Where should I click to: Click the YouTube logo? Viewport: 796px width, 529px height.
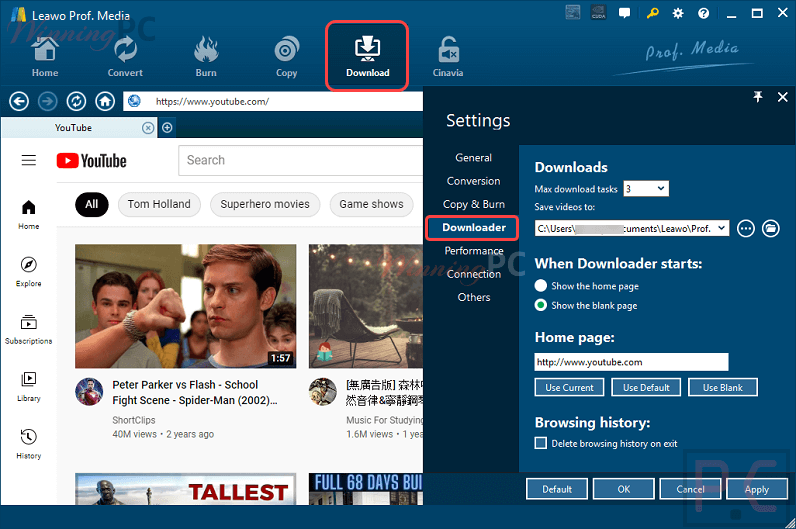(91, 161)
